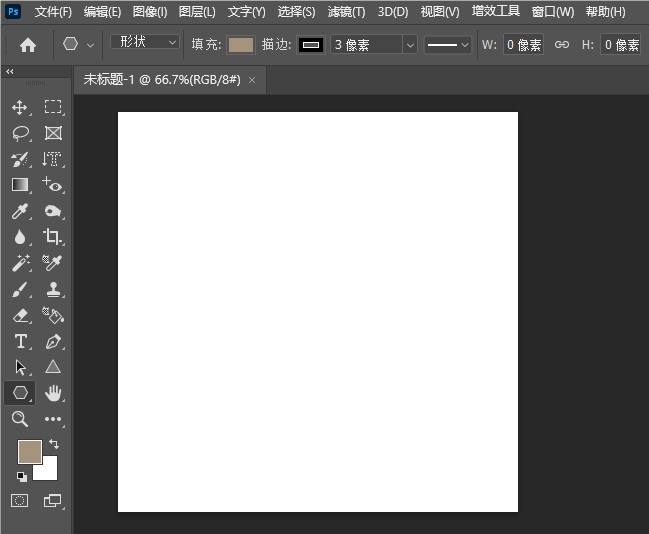Open the stroke line style dropdown
This screenshot has width=649, height=534.
click(x=448, y=45)
